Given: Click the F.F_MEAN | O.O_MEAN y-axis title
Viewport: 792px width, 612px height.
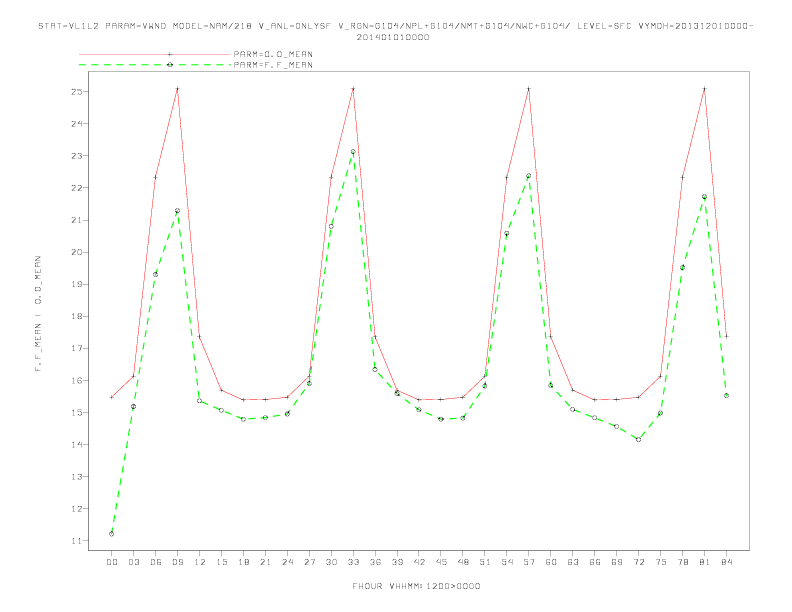Looking at the screenshot, I should tap(38, 314).
